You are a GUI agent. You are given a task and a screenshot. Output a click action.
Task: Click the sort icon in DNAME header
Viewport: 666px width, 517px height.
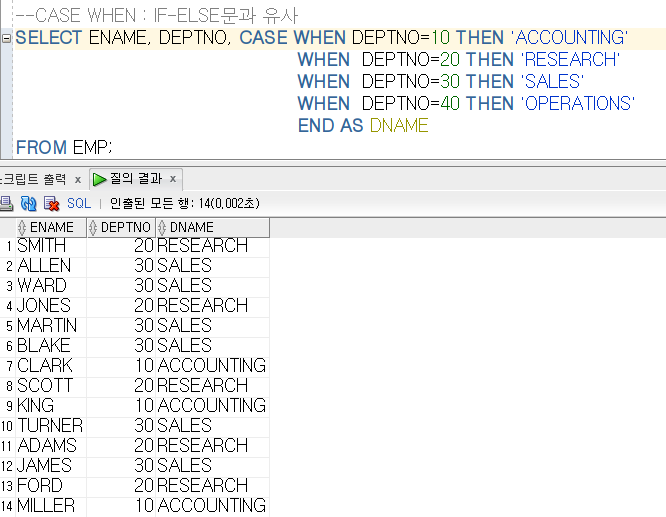[162, 228]
